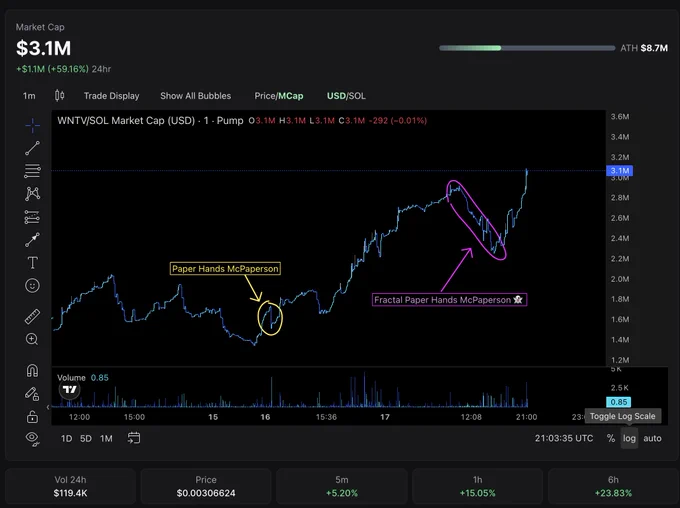This screenshot has height=508, width=680.
Task: Collapse the volume pane chevron arrow
Action: coord(48,407)
